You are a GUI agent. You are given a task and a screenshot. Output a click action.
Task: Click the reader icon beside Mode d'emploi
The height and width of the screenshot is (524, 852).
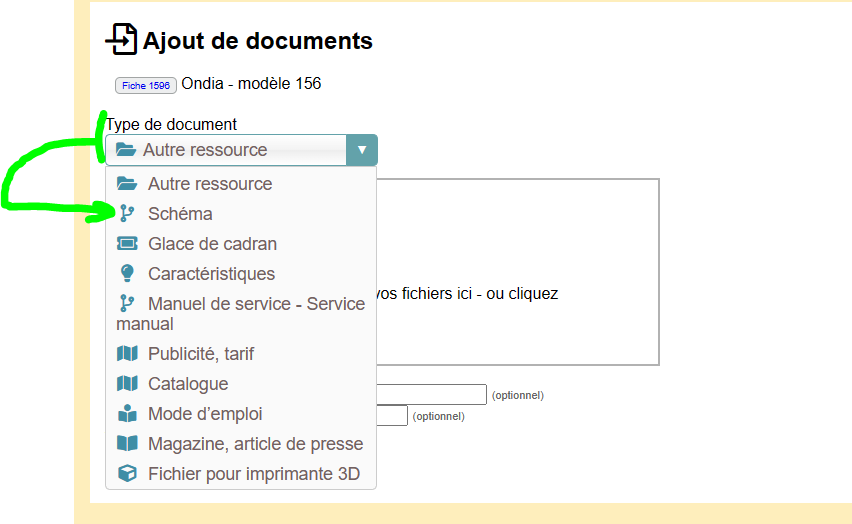click(126, 414)
